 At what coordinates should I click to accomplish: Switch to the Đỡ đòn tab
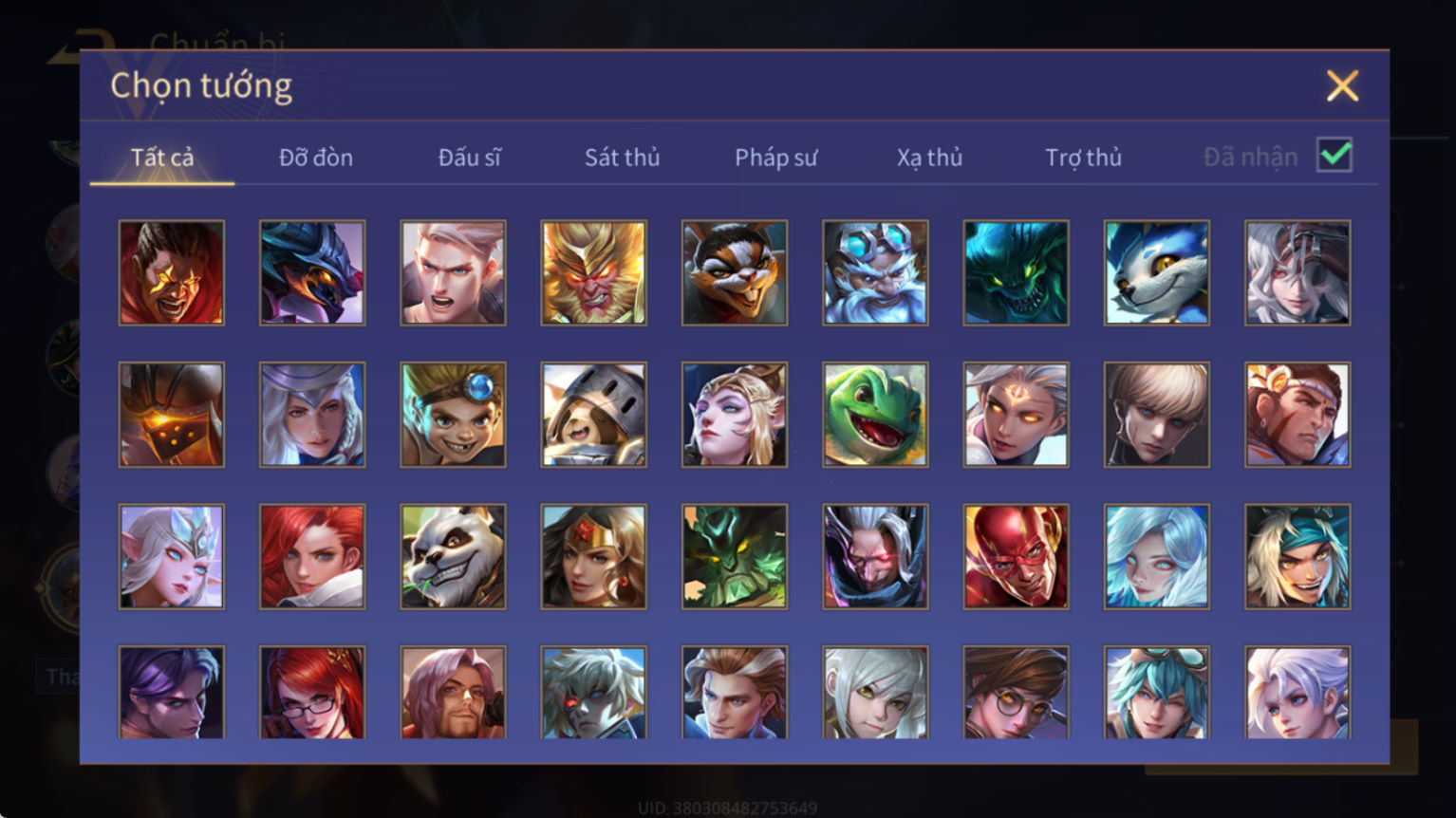pos(316,158)
